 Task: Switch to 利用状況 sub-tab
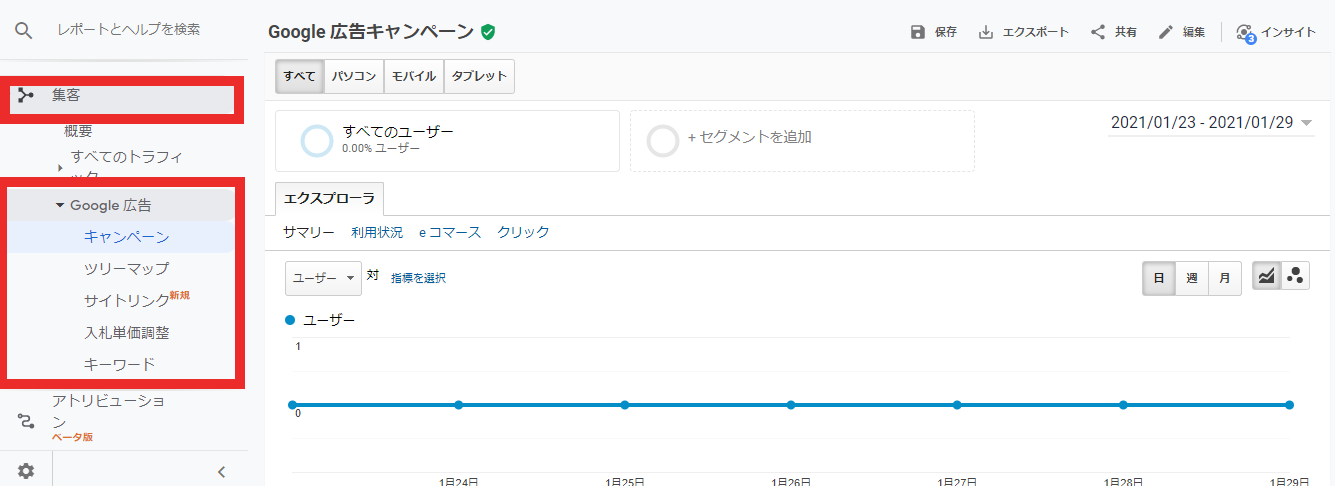pos(377,232)
